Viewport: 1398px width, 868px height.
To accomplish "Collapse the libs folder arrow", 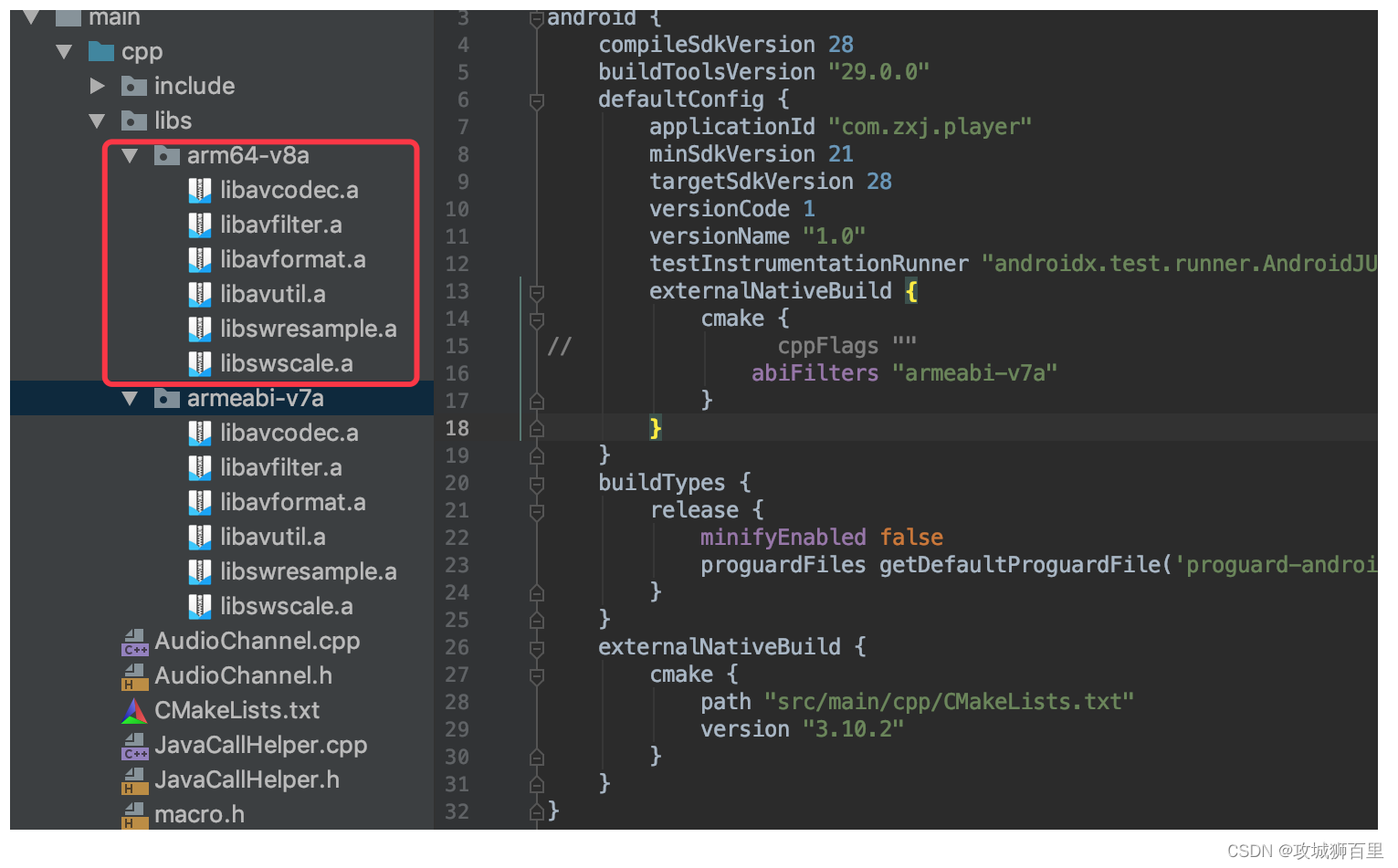I will coord(97,120).
